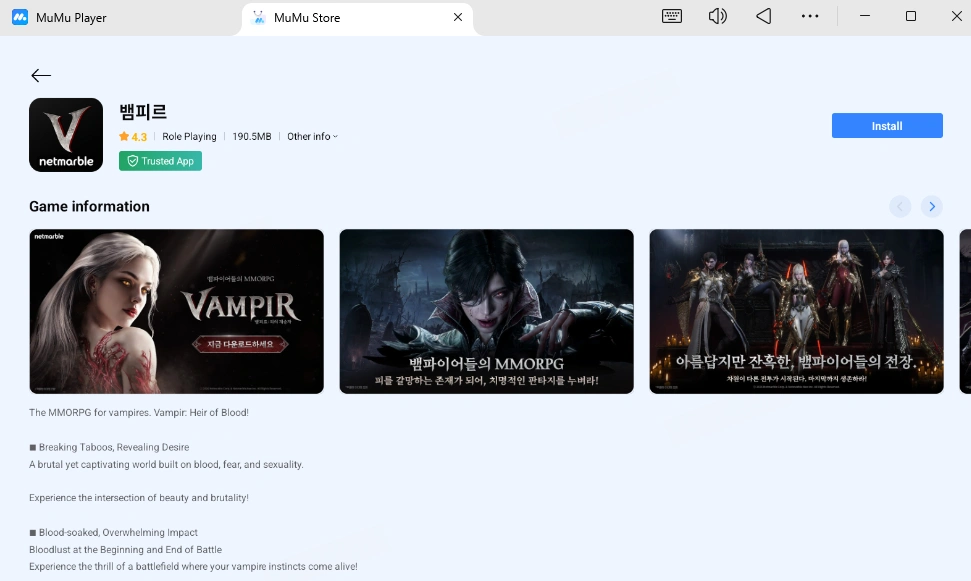Open the three-dots more options menu
This screenshot has width=971, height=581.
810,17
